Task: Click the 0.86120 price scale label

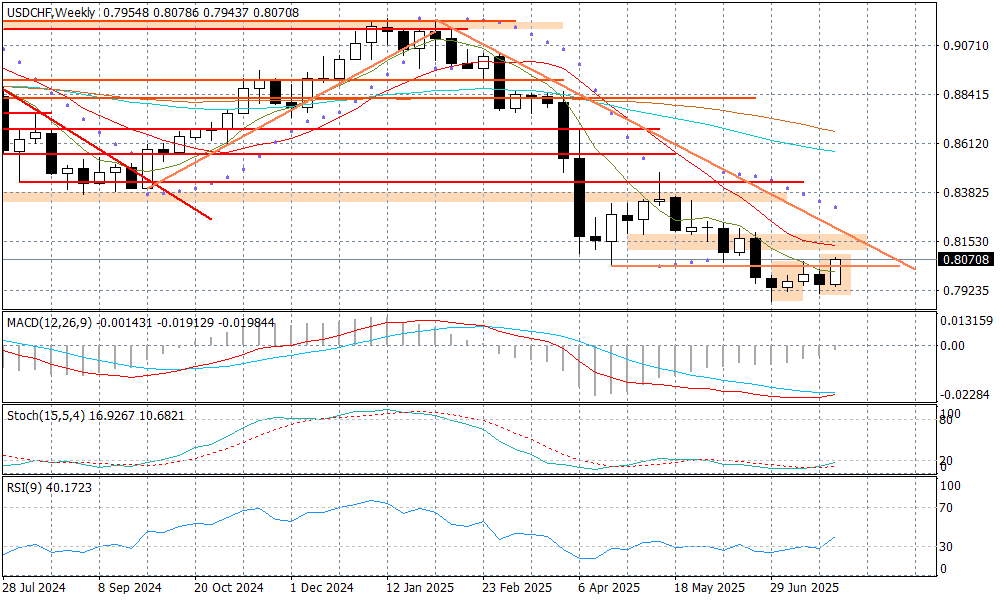Action: pyautogui.click(x=966, y=143)
